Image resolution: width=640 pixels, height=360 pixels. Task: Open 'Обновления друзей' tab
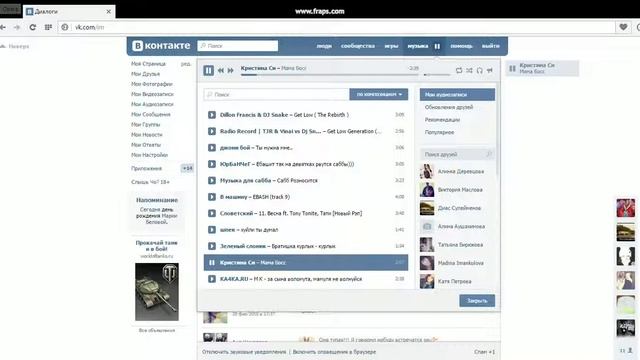pyautogui.click(x=449, y=107)
